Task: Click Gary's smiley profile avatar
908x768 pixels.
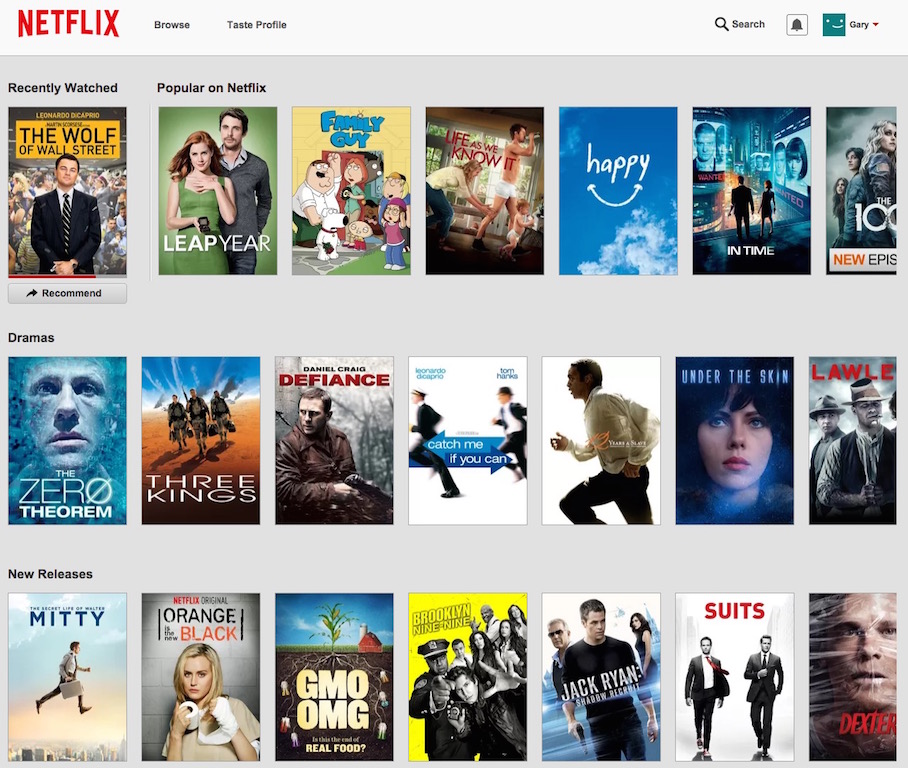Action: point(833,25)
